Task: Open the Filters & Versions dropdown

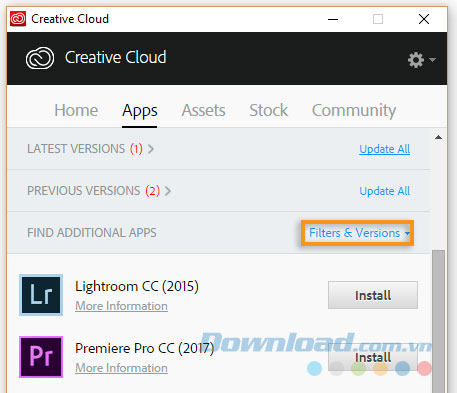Action: click(x=357, y=233)
